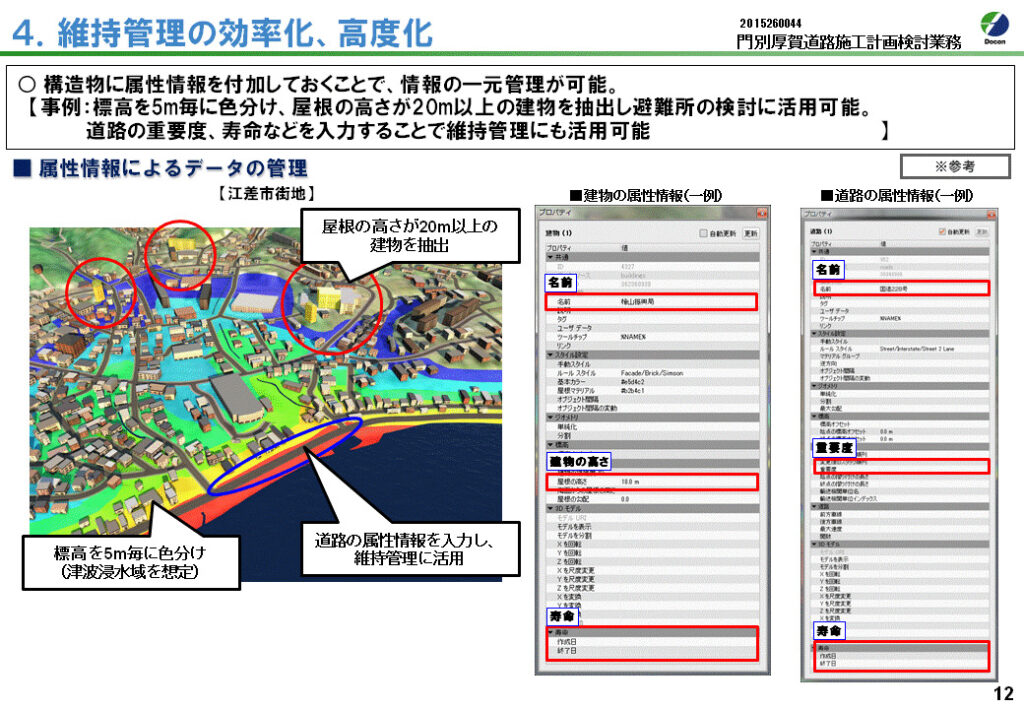
Task: Click the 終了日 row in road 寿命 section
Action: tap(898, 662)
